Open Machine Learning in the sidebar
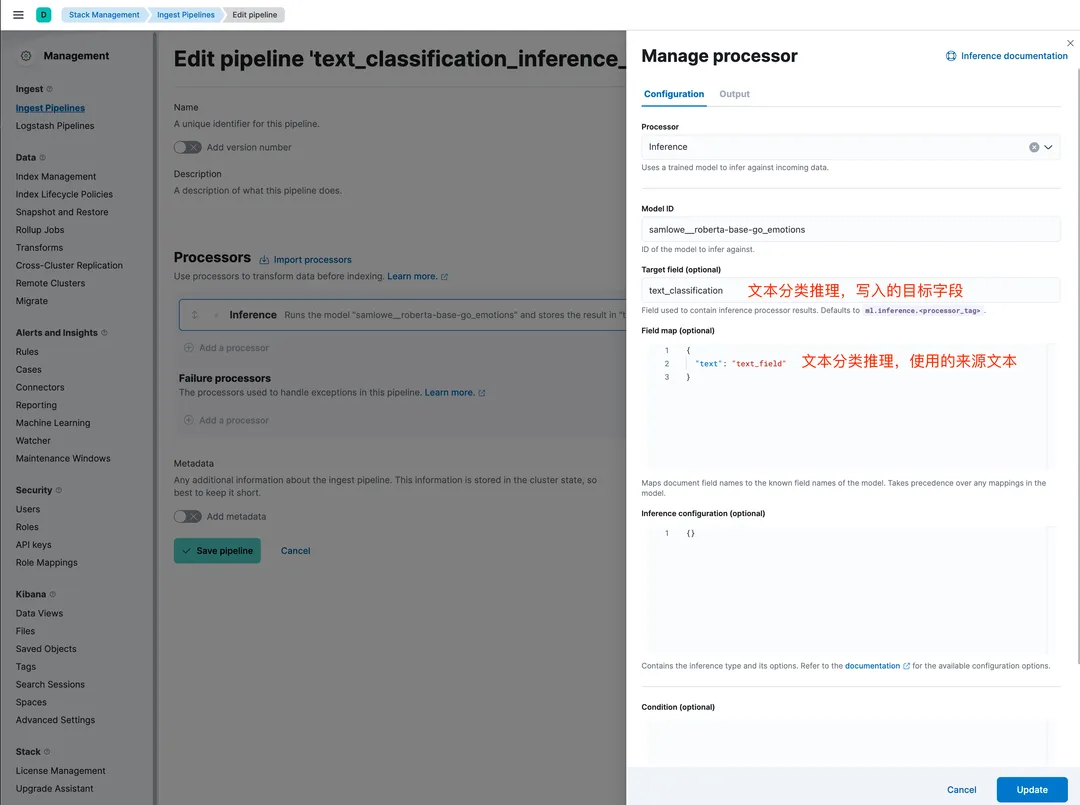 [53, 423]
